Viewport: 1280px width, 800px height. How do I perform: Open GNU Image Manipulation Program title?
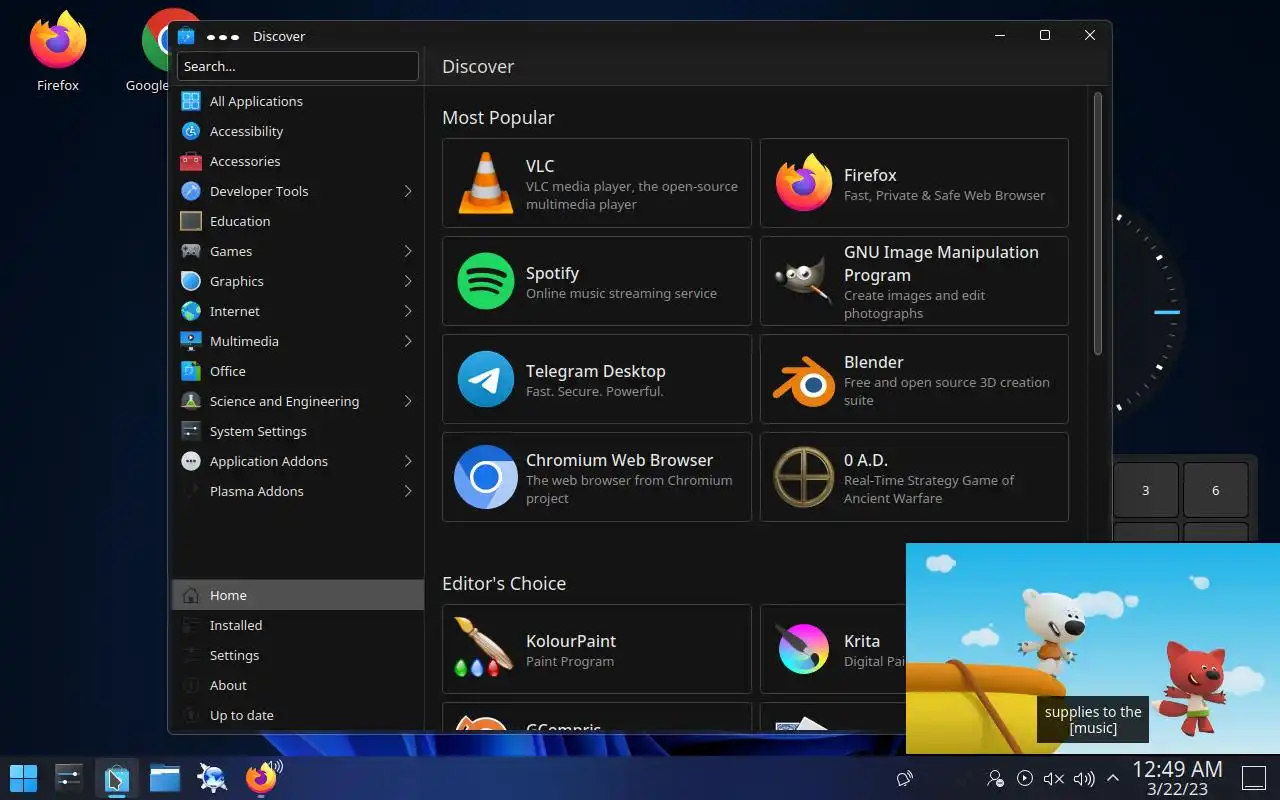pos(941,264)
